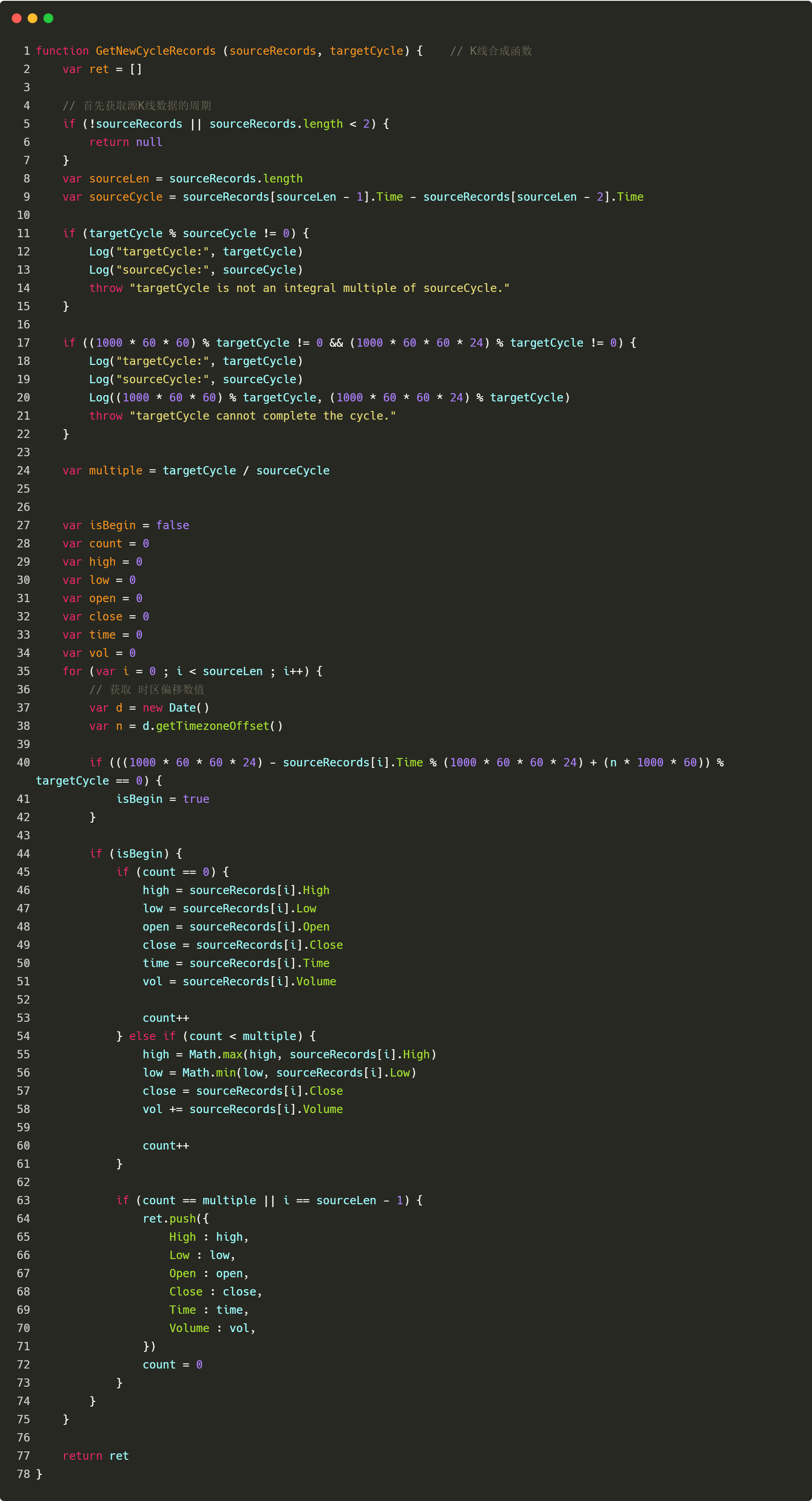Click the 'for' keyword on line 35

point(72,671)
